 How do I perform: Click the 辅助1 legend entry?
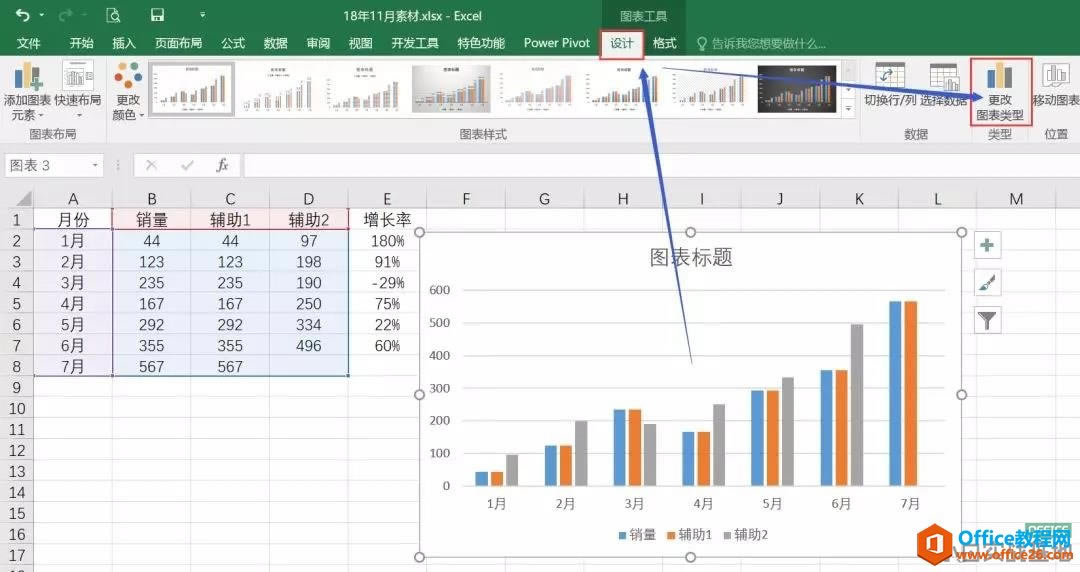[x=689, y=534]
